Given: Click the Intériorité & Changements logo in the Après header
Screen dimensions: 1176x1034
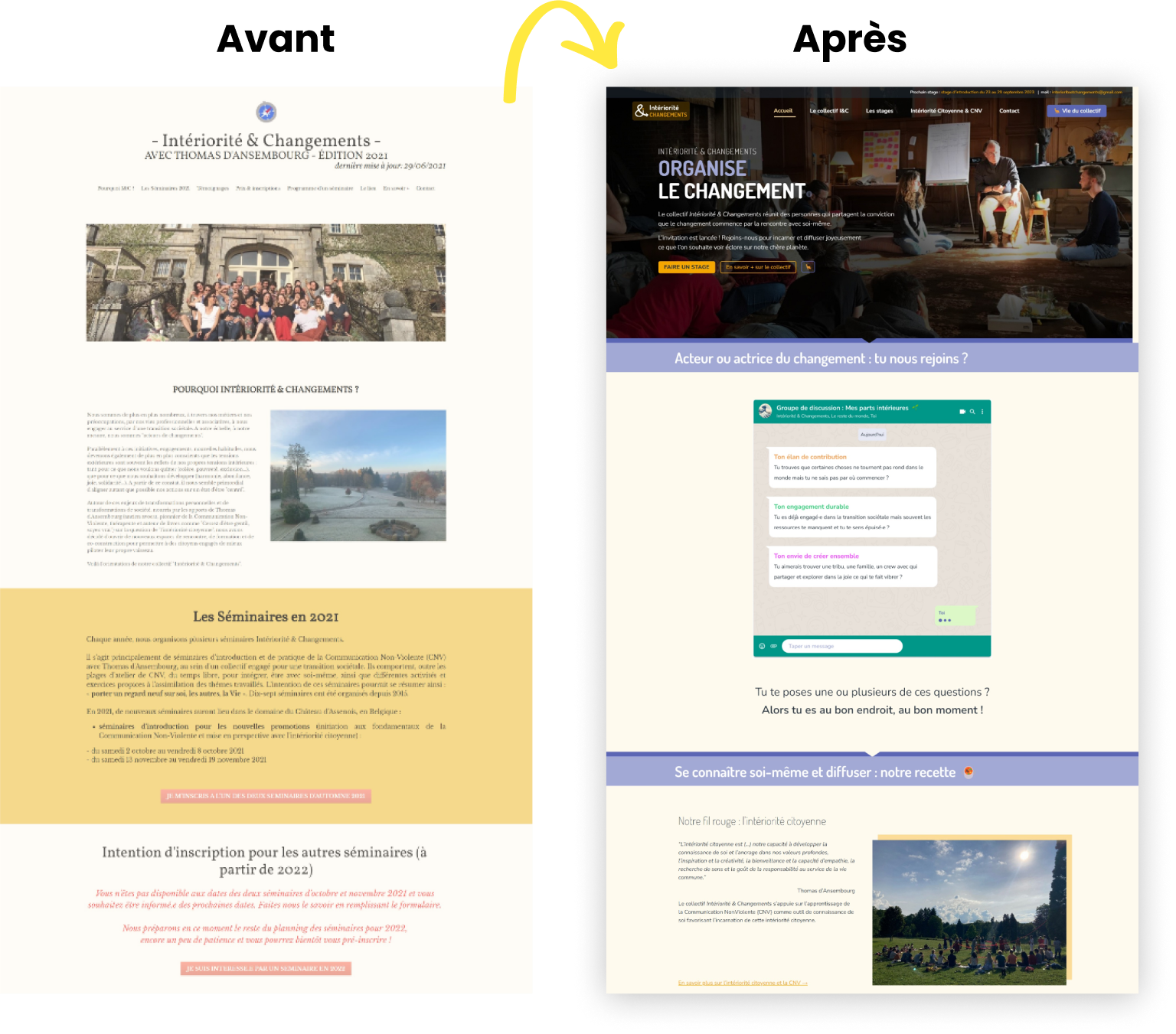Looking at the screenshot, I should pyautogui.click(x=661, y=111).
